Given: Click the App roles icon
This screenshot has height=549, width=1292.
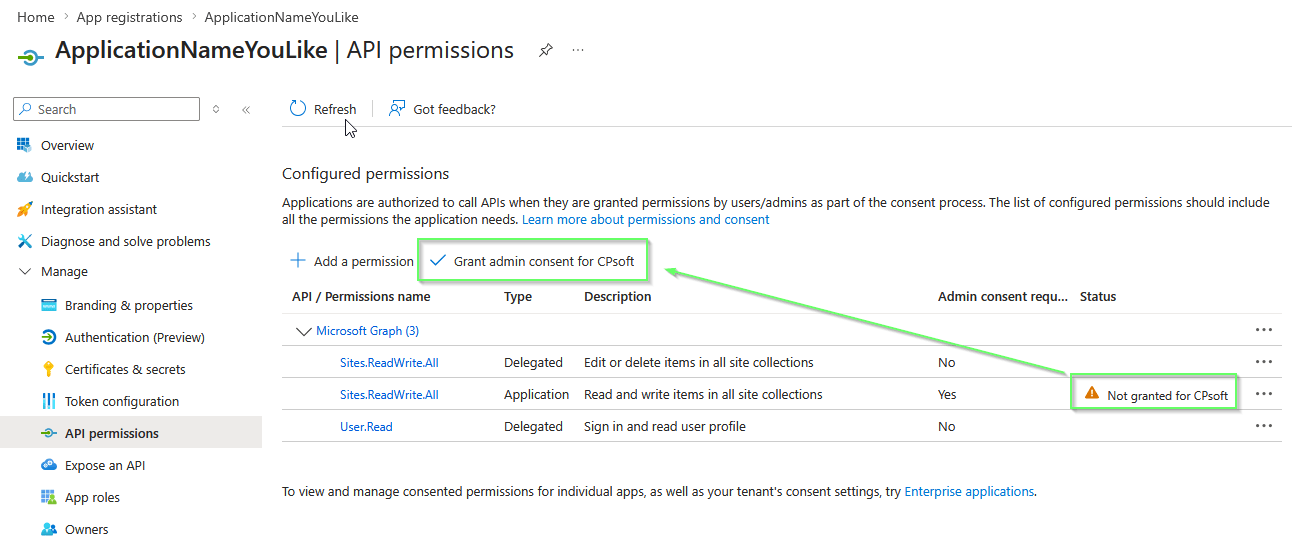Looking at the screenshot, I should 48,497.
